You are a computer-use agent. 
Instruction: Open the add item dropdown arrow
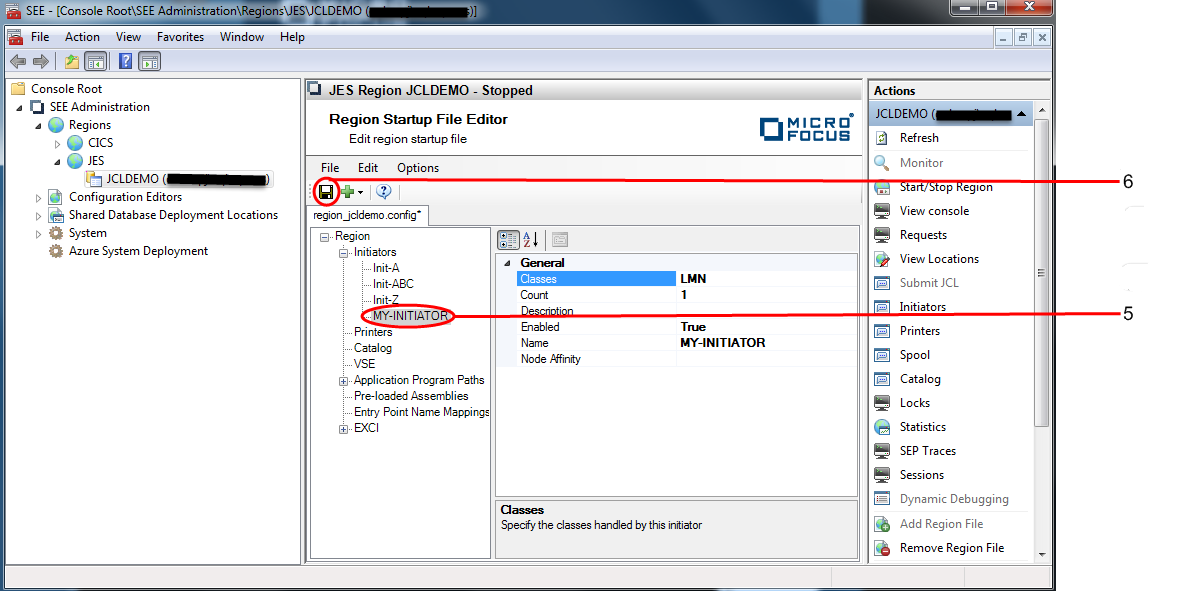[x=361, y=193]
